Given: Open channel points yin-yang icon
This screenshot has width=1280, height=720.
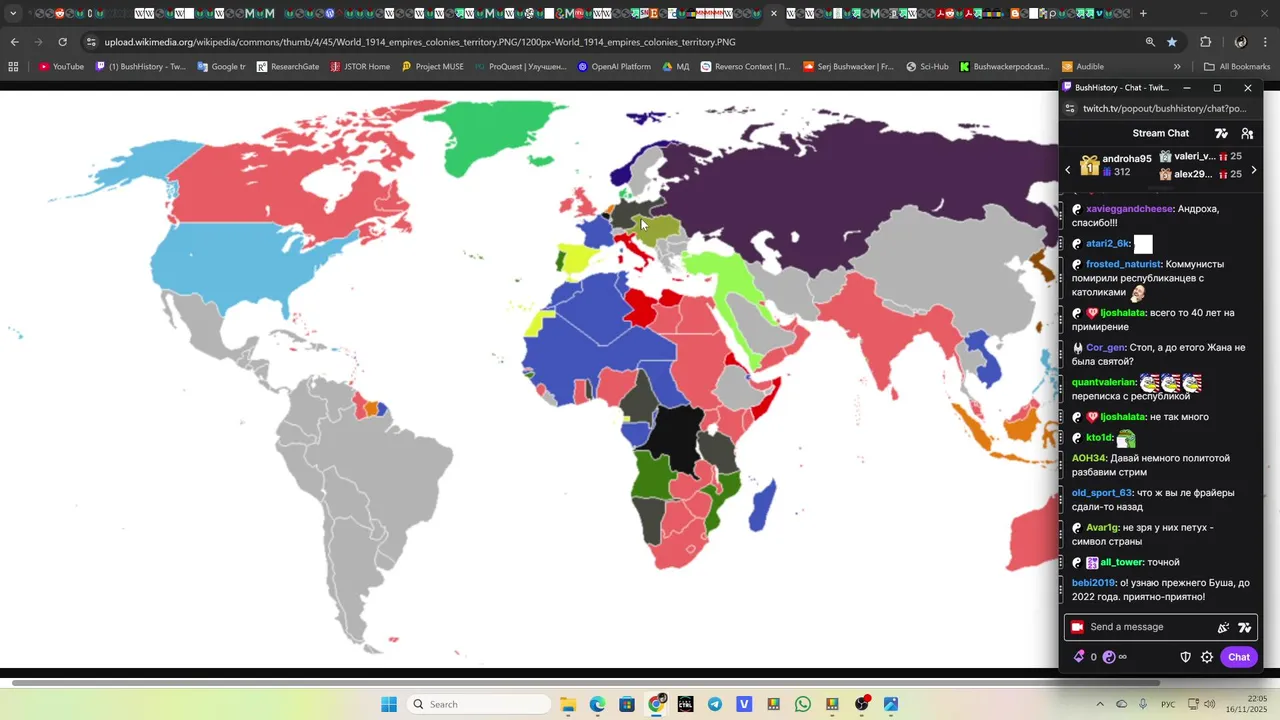Looking at the screenshot, I should 1109,657.
